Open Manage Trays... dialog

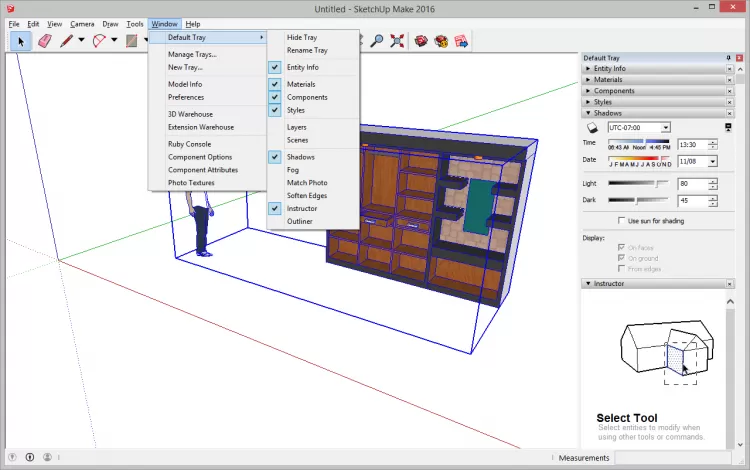(192, 54)
